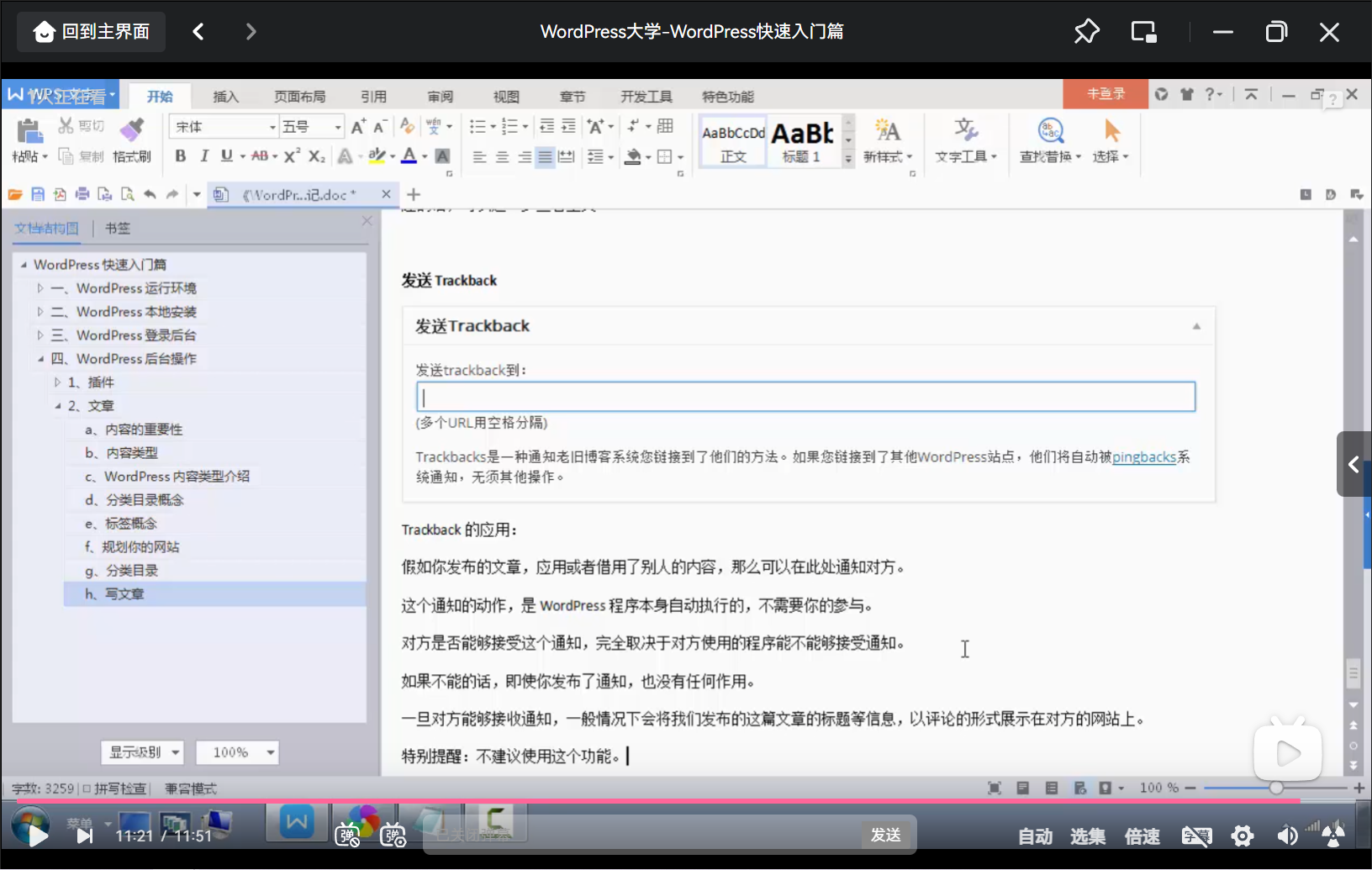Click the 未登录 login button
Screen dimensions: 1372x870
click(x=1106, y=93)
